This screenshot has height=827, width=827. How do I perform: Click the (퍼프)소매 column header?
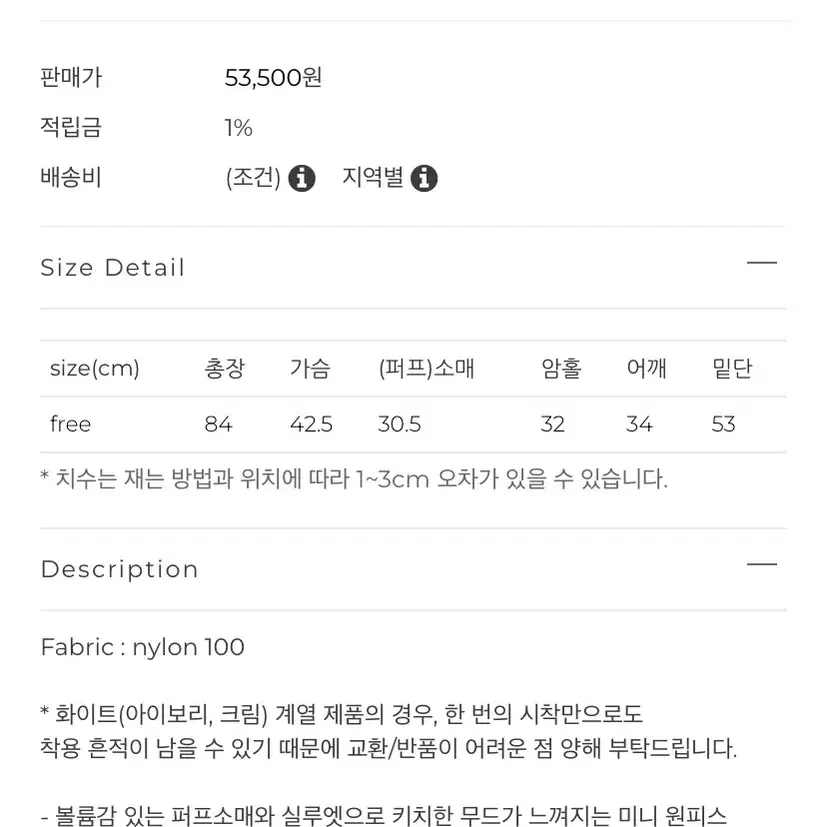coord(426,368)
